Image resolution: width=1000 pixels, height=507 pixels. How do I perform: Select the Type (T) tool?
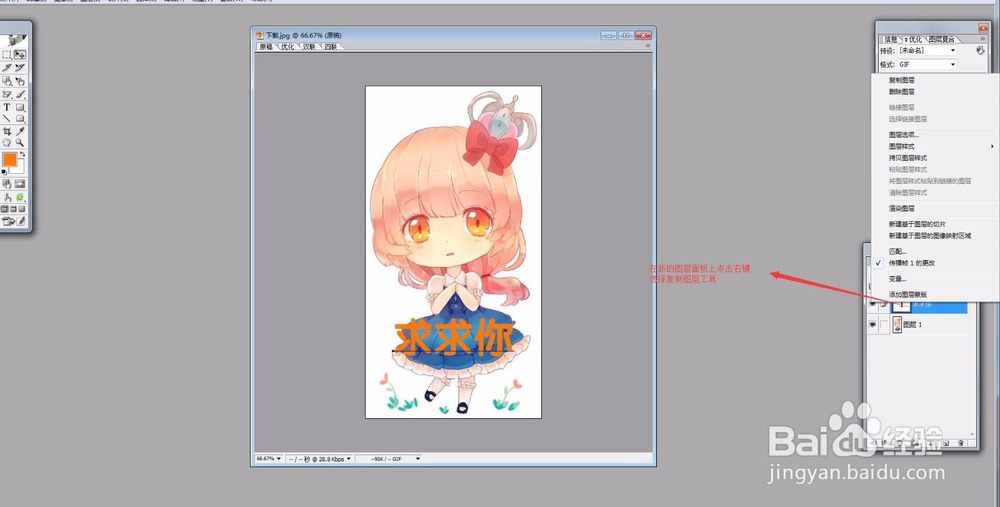(6, 107)
